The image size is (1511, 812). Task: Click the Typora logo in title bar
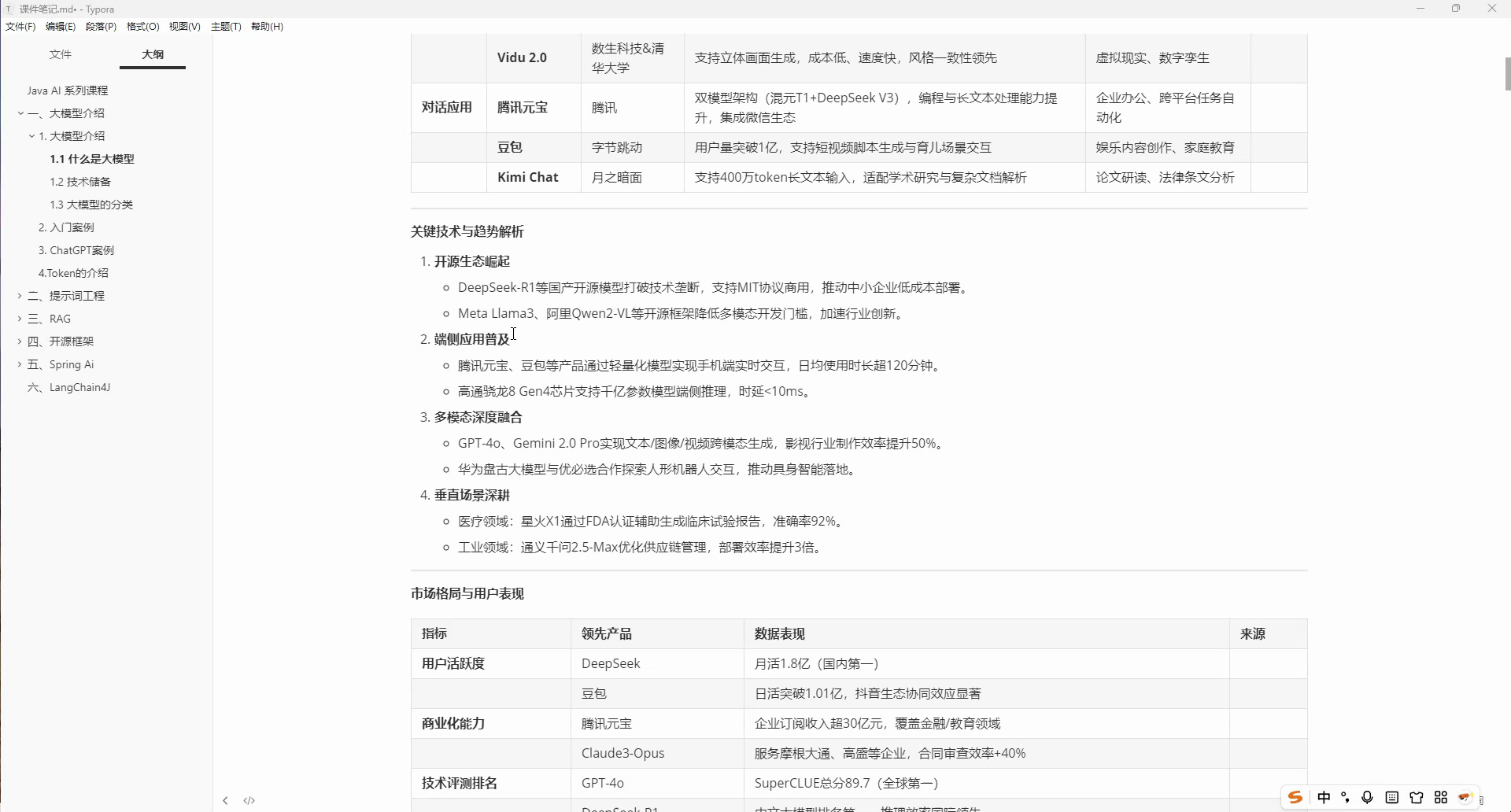(x=9, y=9)
